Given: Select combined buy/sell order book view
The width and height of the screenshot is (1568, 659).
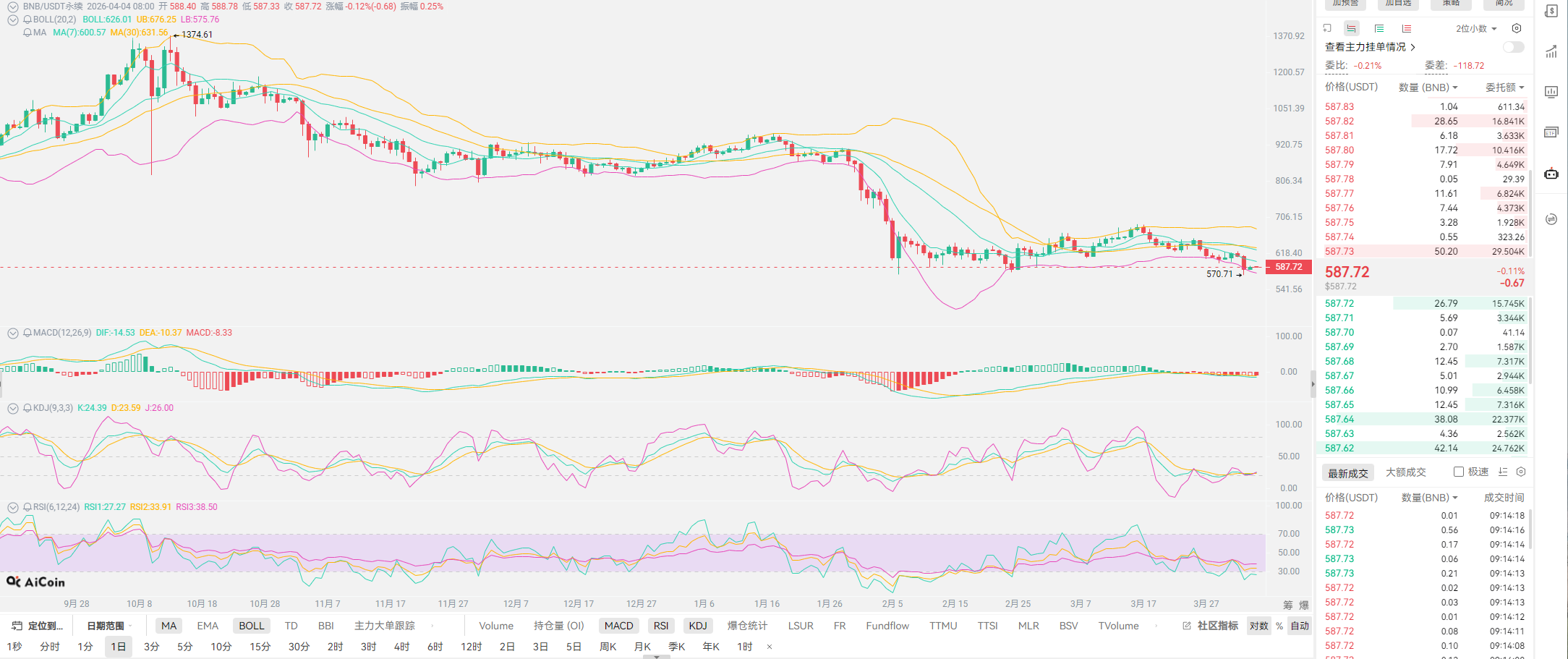Looking at the screenshot, I should (x=1351, y=28).
